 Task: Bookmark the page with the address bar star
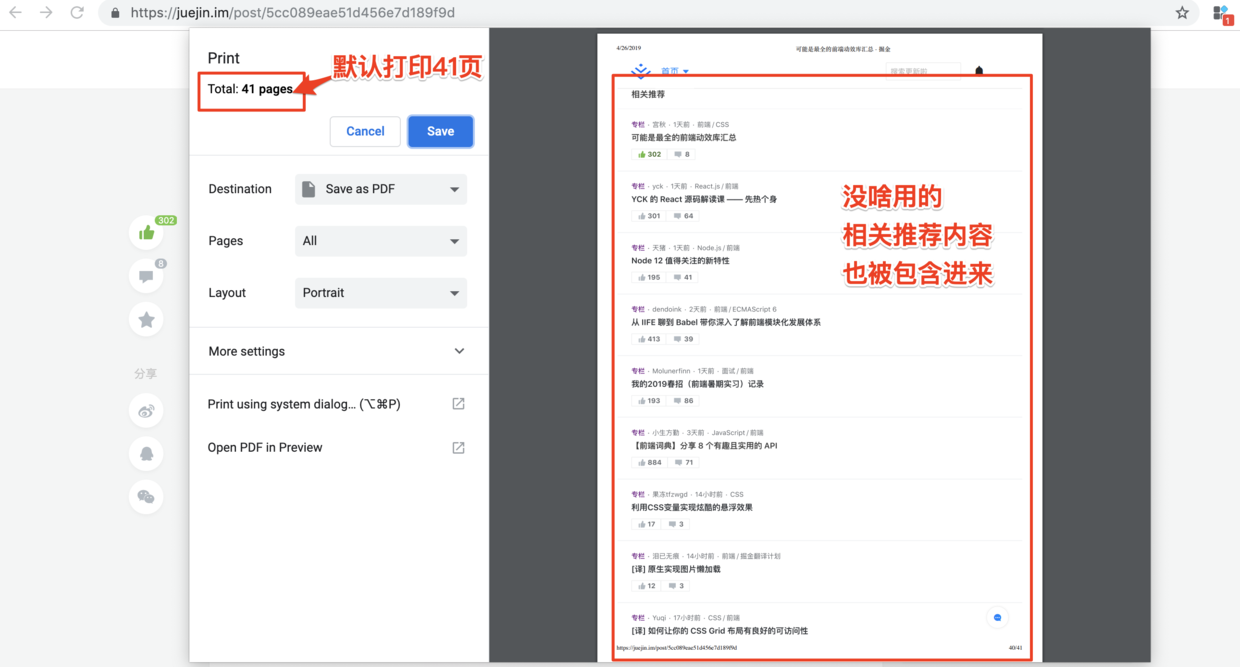point(1182,13)
